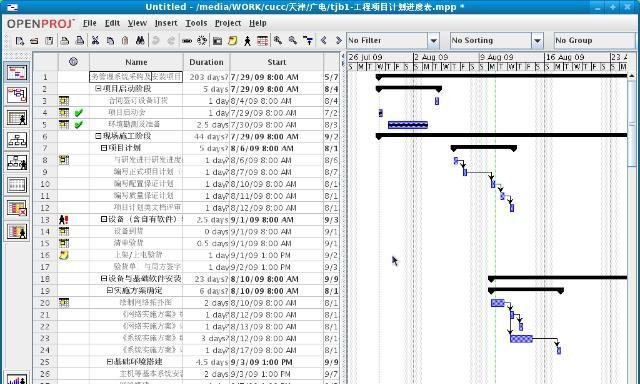640x384 pixels.
Task: Click the Link tasks chain icon
Action: [x=187, y=41]
